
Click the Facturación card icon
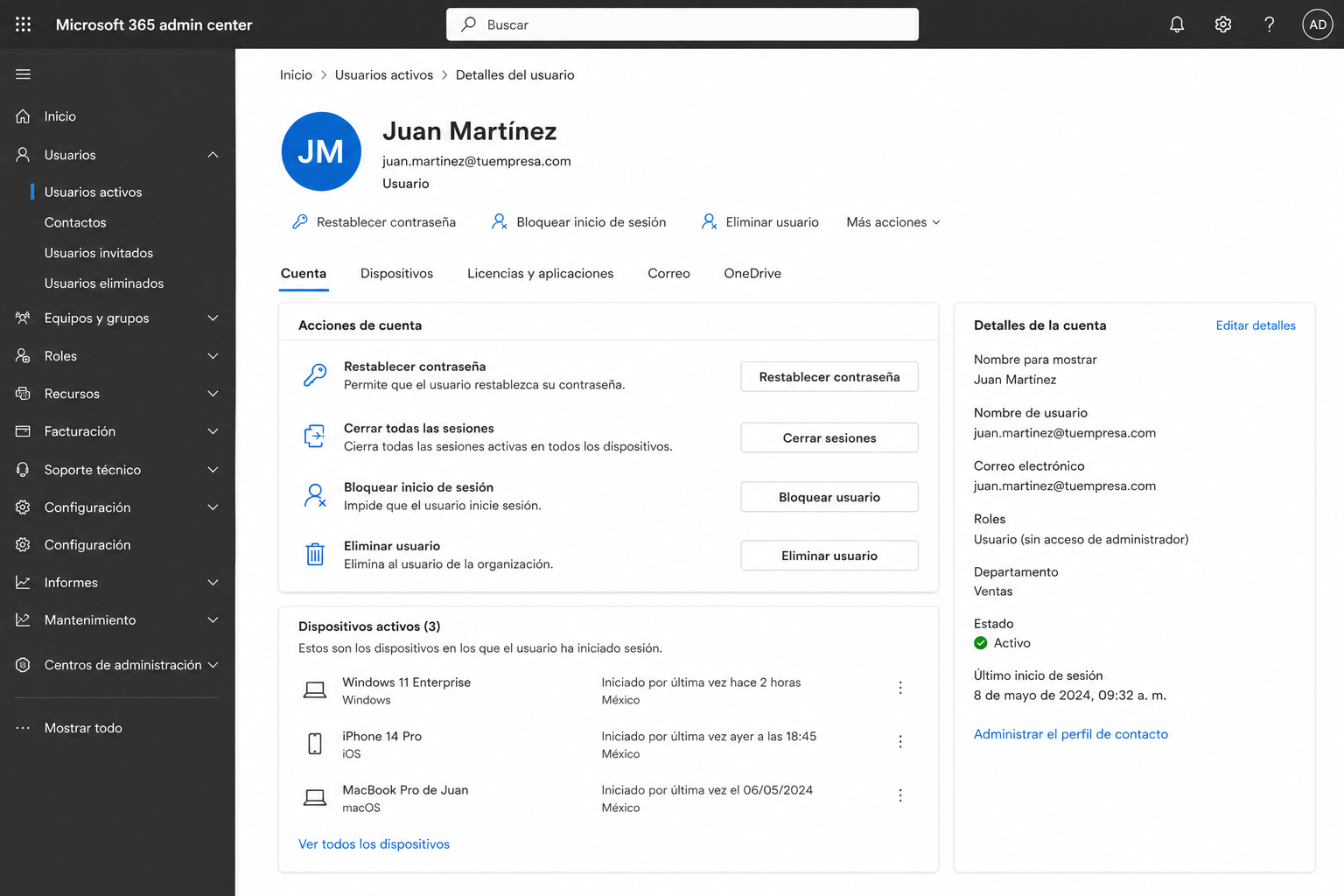pos(24,431)
